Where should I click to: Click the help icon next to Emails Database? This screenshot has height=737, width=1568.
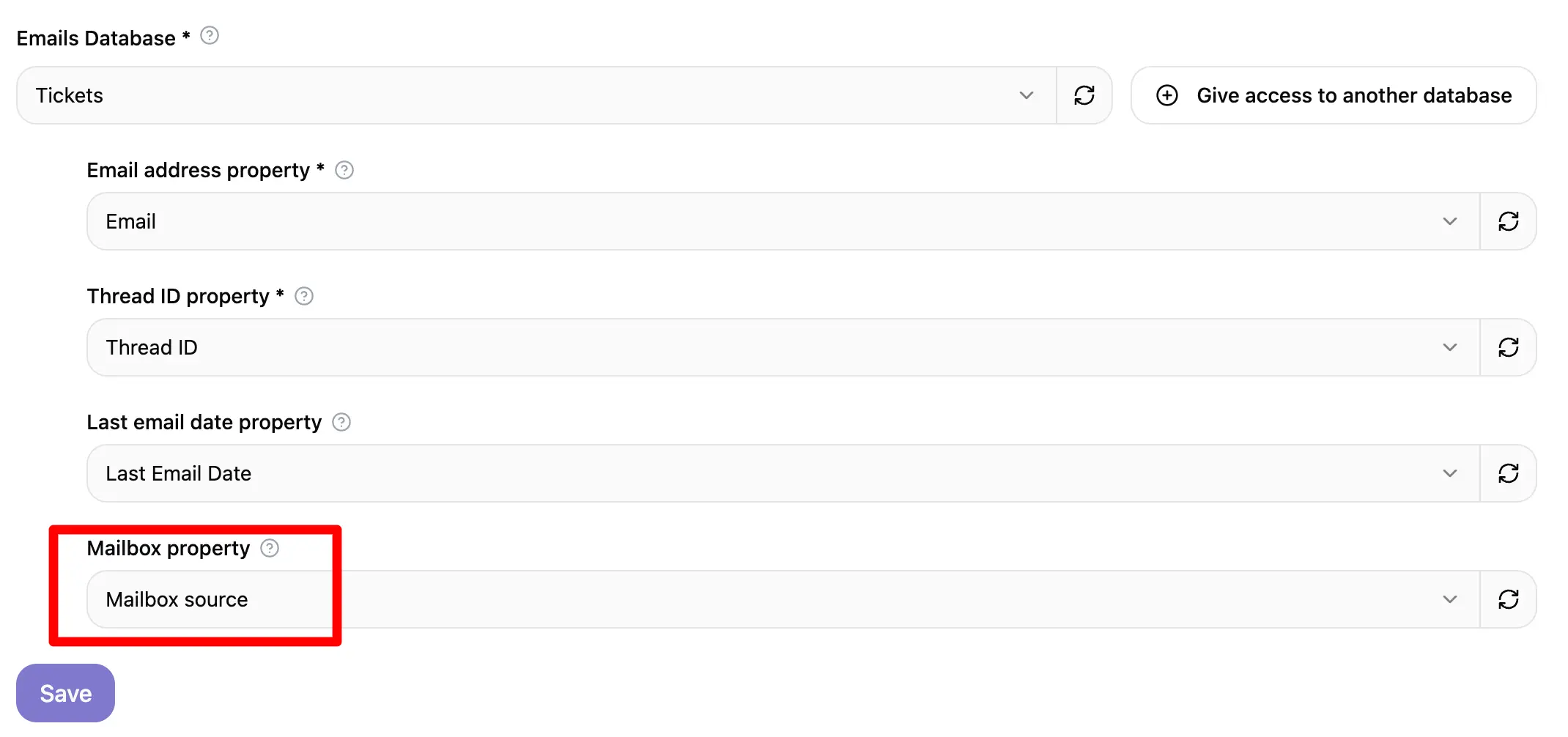[x=210, y=35]
